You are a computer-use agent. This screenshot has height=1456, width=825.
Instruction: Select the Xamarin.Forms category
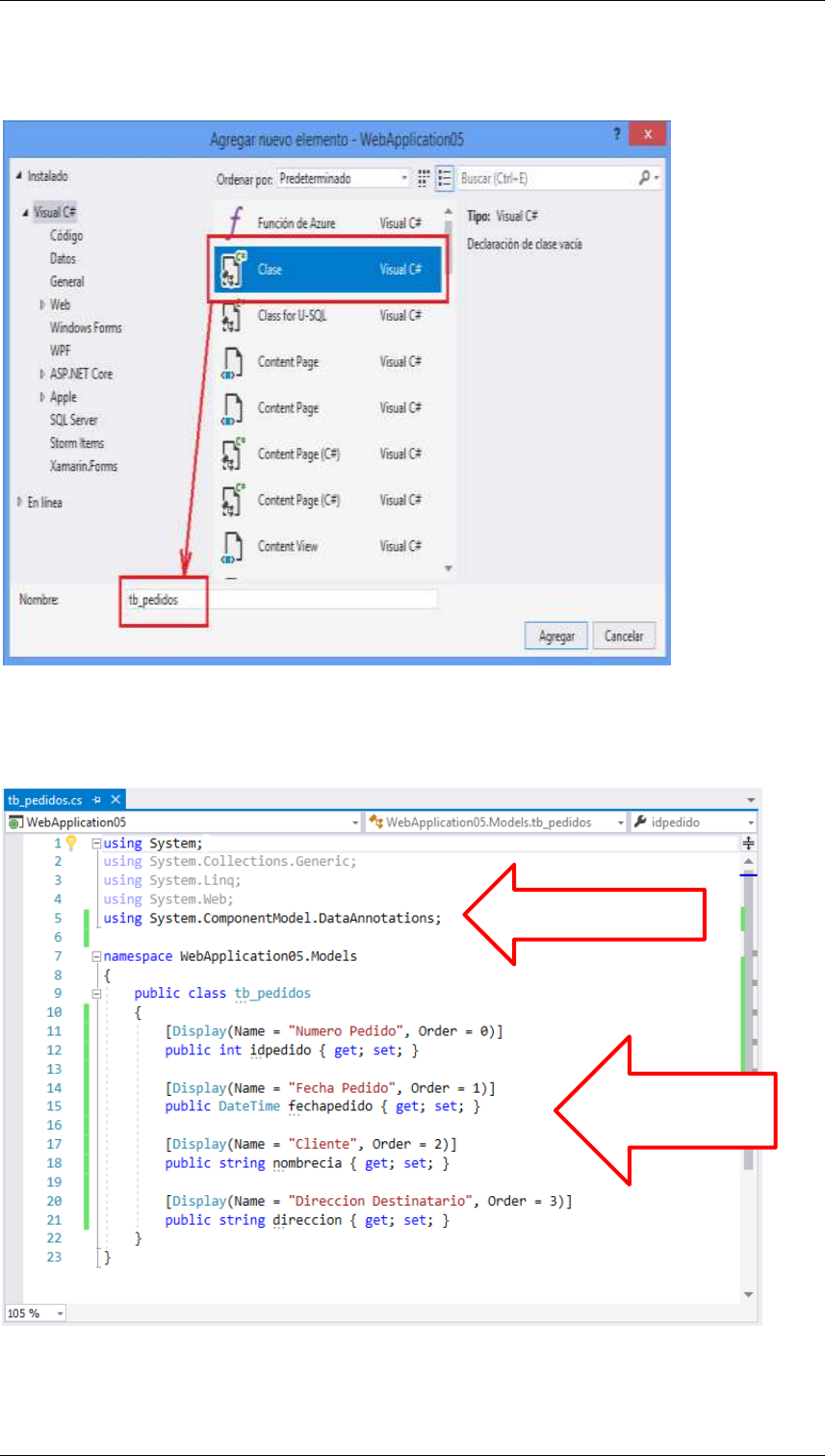coord(84,466)
